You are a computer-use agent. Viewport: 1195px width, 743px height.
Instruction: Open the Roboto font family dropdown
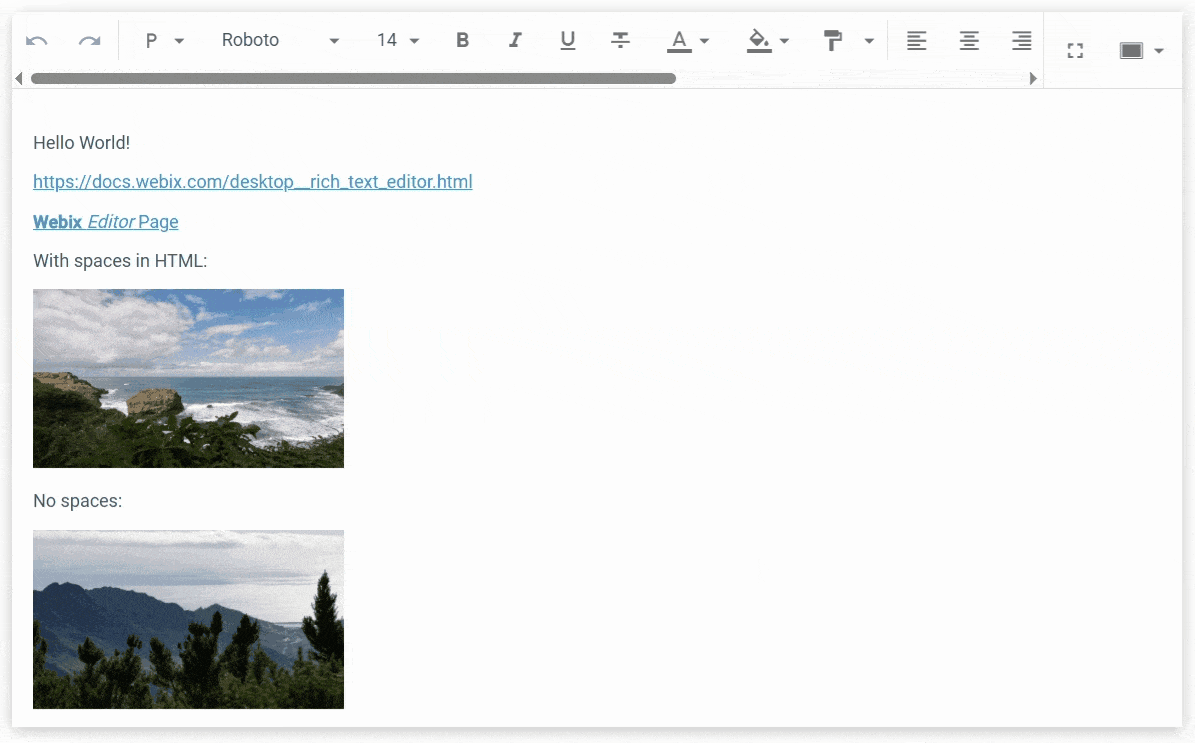coord(280,40)
